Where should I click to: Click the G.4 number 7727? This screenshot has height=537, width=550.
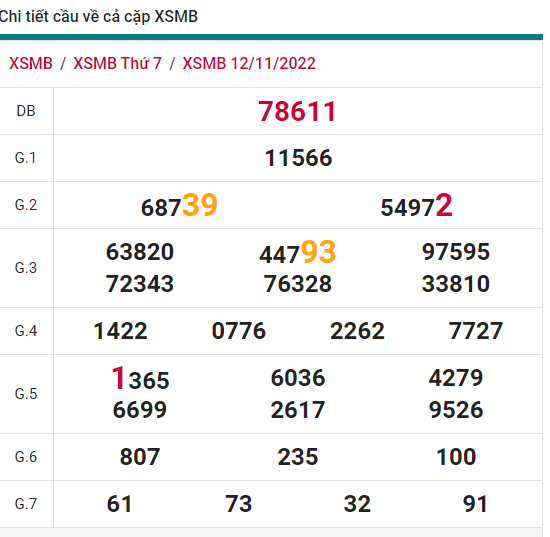[x=476, y=331]
